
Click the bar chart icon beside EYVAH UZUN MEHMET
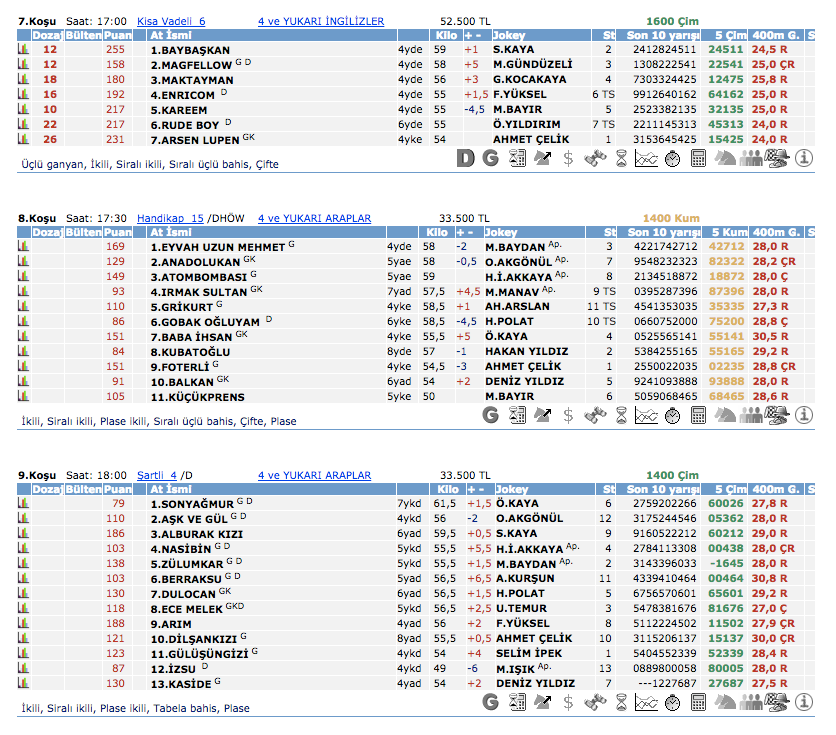point(23,246)
